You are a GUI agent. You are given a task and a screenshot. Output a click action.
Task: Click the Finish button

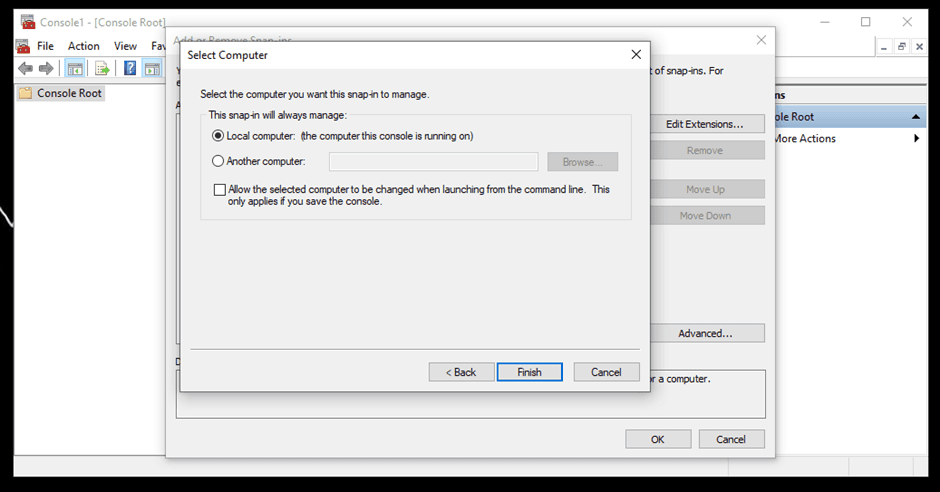click(529, 372)
